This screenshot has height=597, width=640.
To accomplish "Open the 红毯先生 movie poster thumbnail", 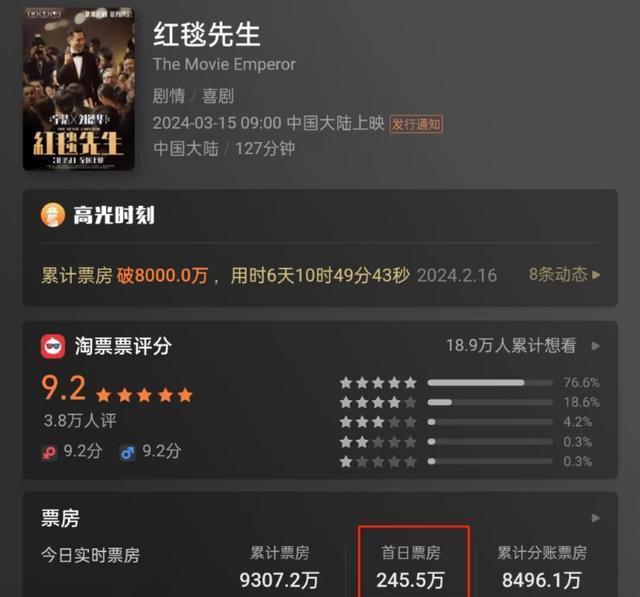I will (x=78, y=89).
